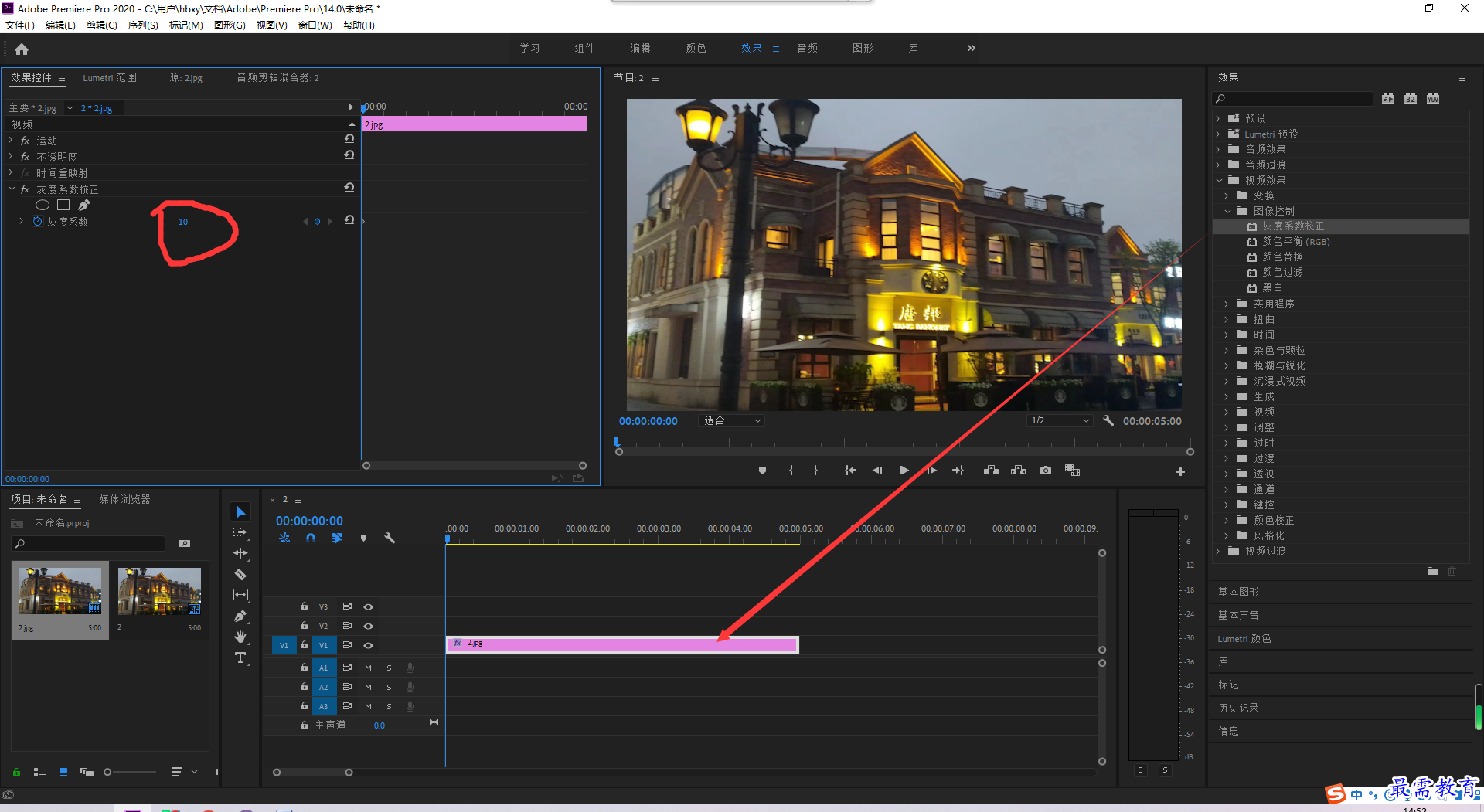Open the 序列(S) menu
The width and height of the screenshot is (1484, 812).
click(143, 25)
